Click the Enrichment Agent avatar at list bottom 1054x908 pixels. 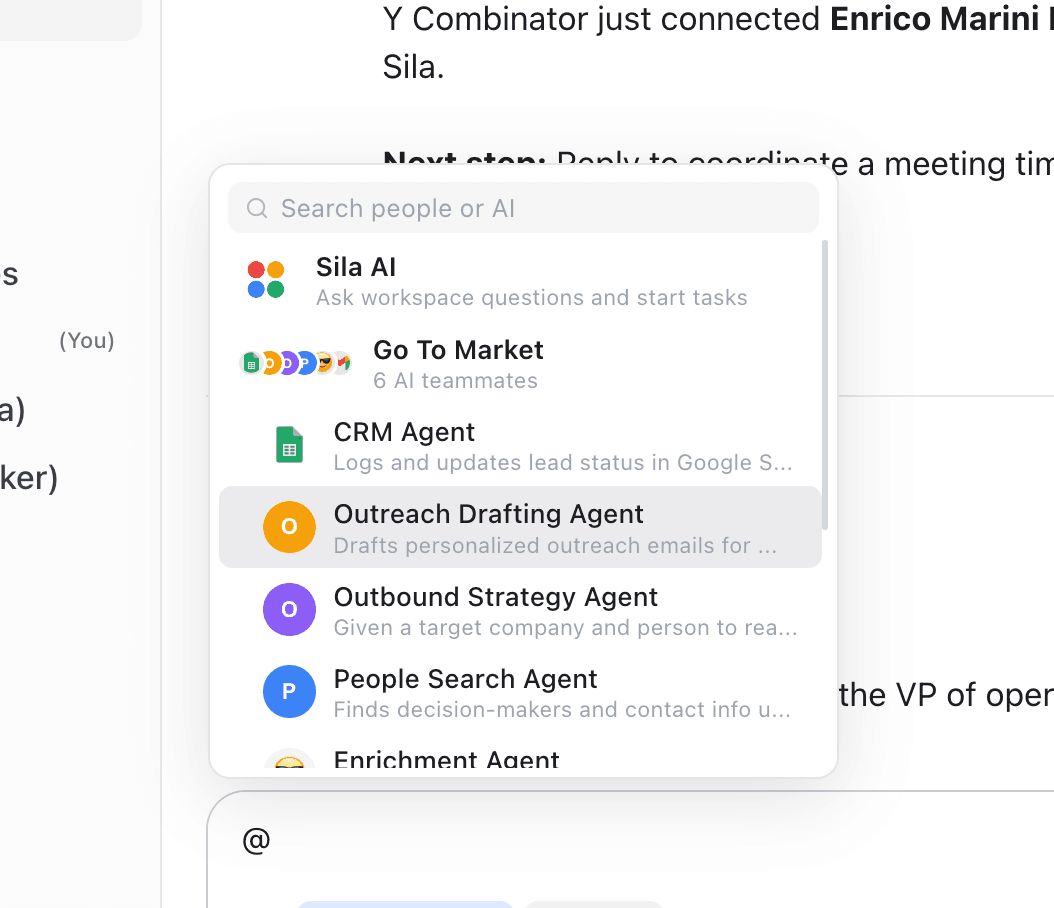[x=289, y=763]
